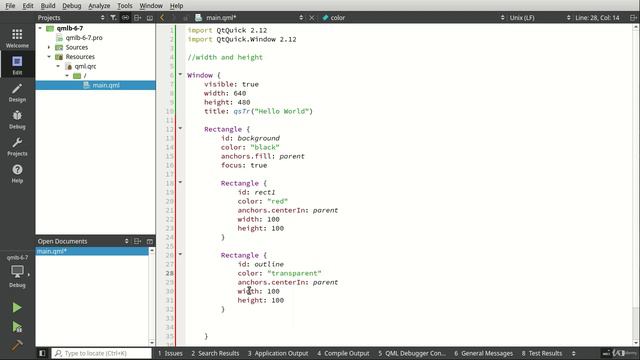The image size is (640, 360).
Task: Go forward in editor navigation history
Action: point(173,18)
